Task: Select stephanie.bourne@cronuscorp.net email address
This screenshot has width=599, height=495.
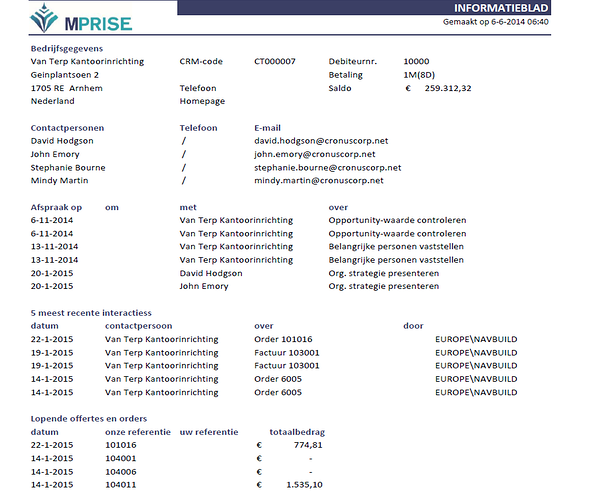Action: coord(327,168)
